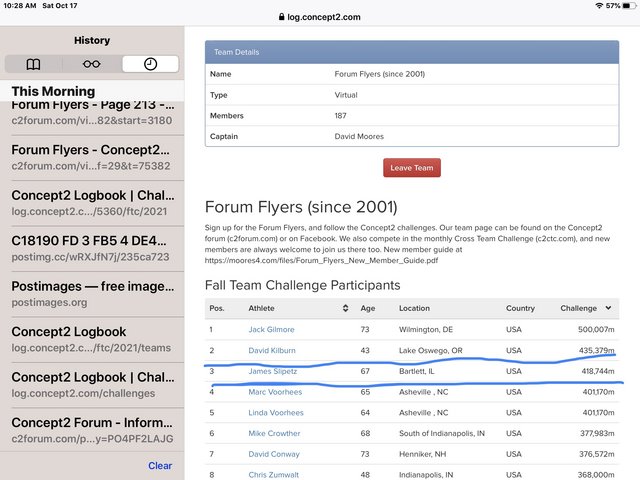The image size is (640, 480).
Task: Open the Bookmarks tab (book icon)
Action: pos(33,64)
